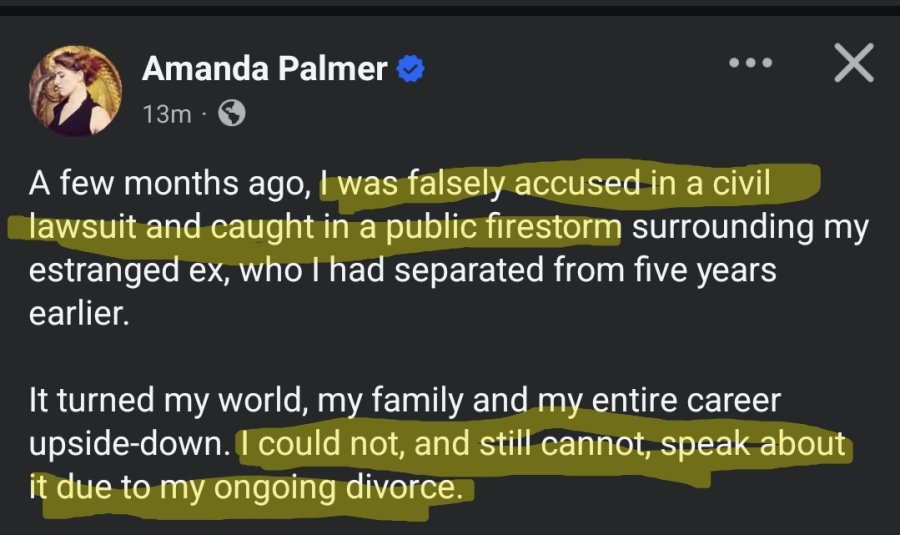
Task: Click the blue verified badge icon
Action: [x=410, y=69]
